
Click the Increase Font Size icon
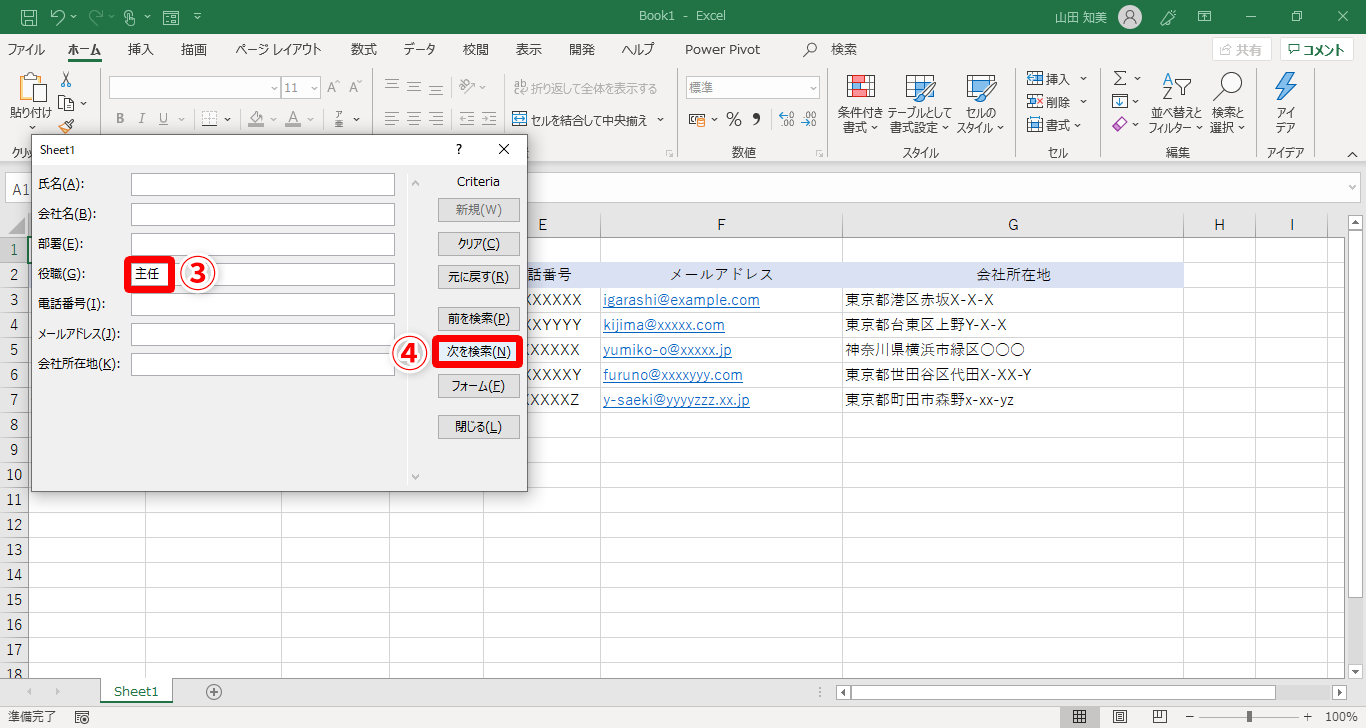[x=334, y=88]
